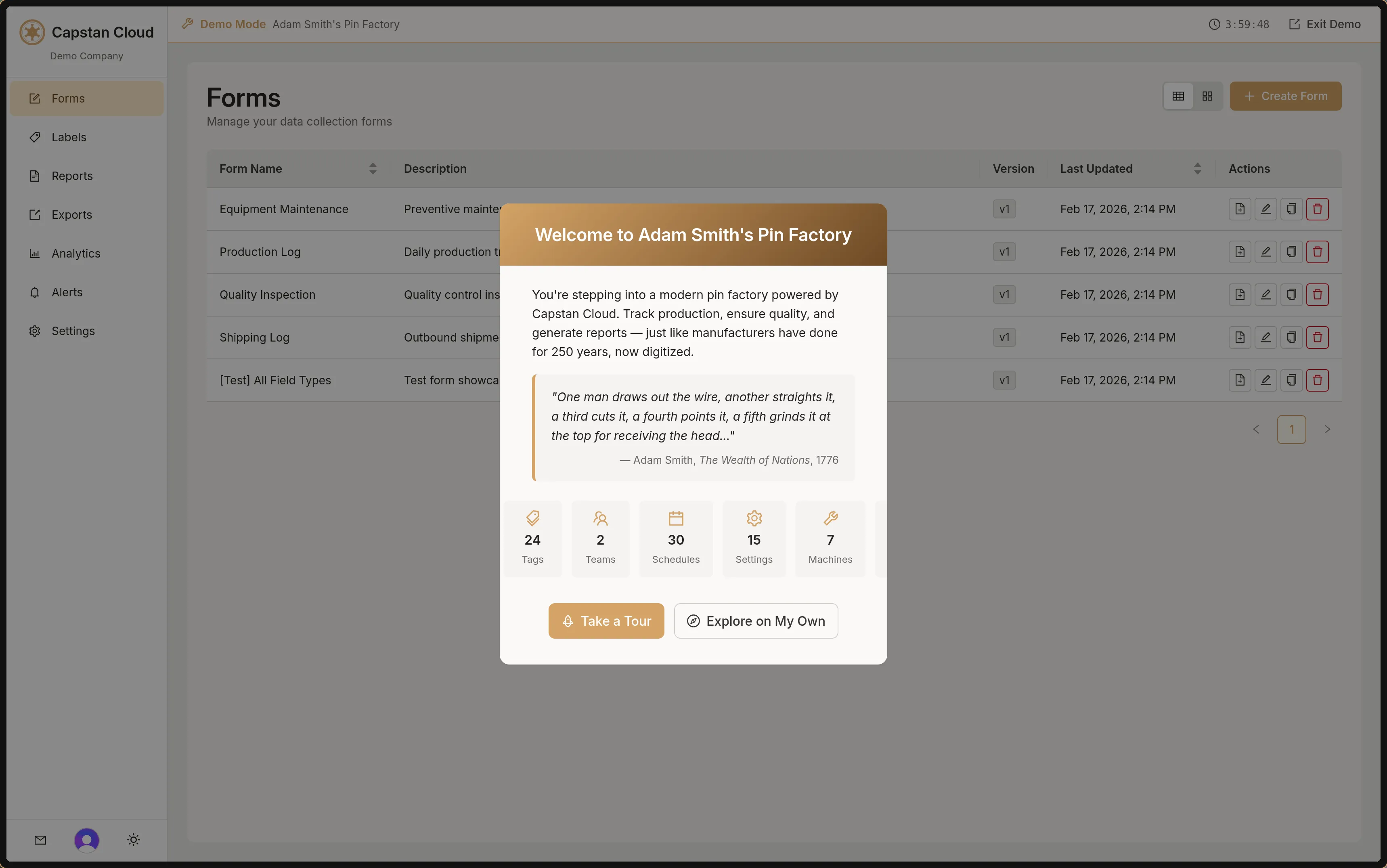Sort table by Form Name

[373, 169]
